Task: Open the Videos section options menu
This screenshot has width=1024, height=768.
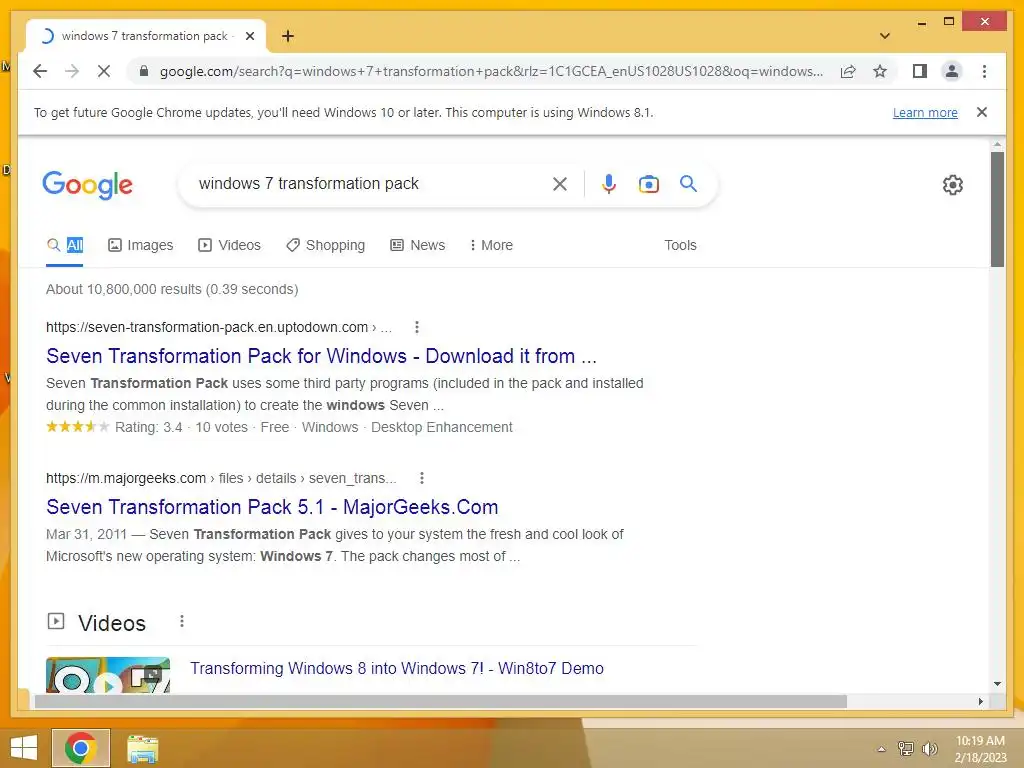Action: 182,622
